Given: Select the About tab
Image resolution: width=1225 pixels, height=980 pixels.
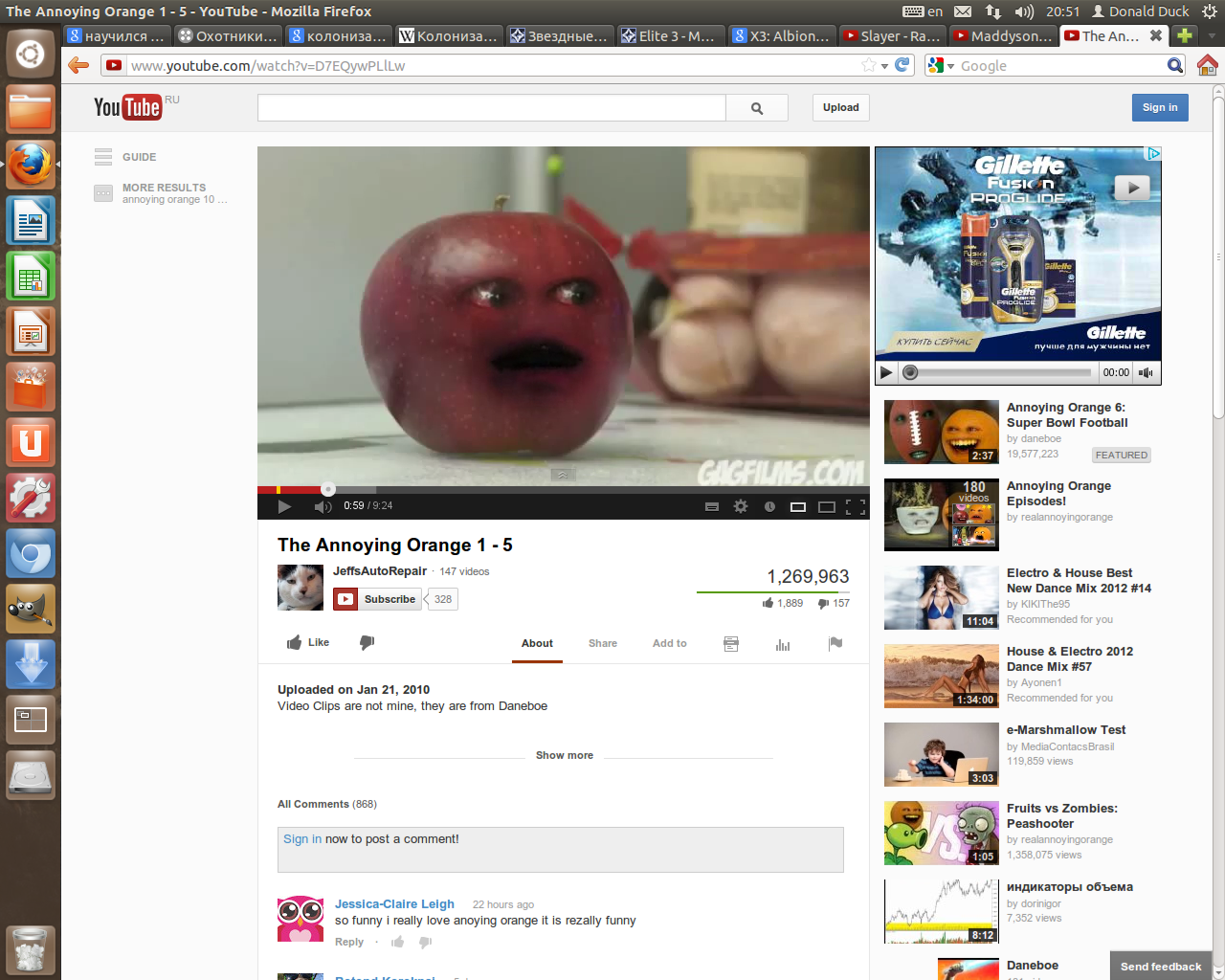Looking at the screenshot, I should (537, 643).
